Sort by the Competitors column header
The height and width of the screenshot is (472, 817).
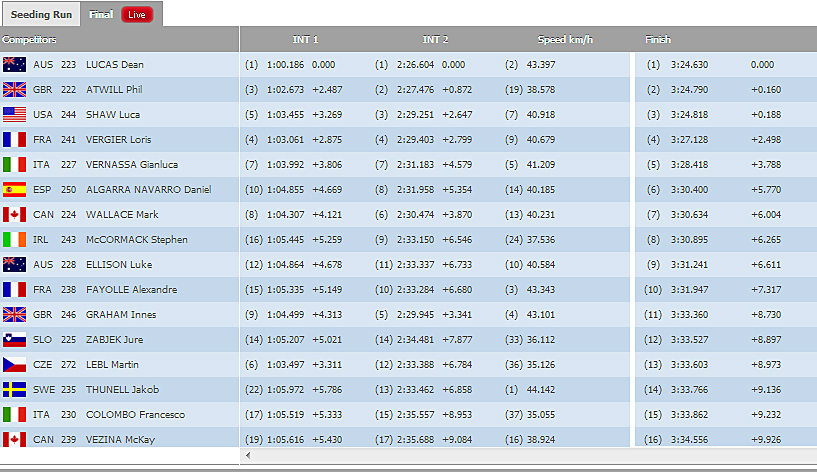coord(29,40)
